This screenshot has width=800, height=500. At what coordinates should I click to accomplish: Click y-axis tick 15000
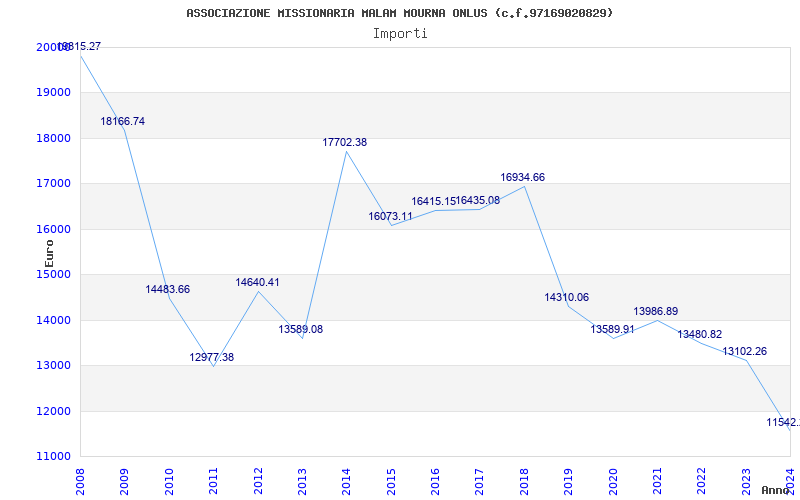pyautogui.click(x=53, y=274)
